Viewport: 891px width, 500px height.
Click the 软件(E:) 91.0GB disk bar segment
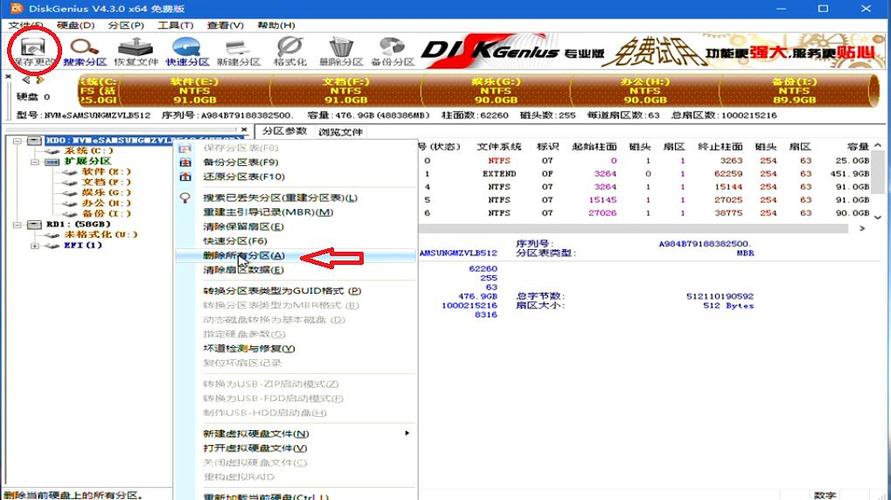coord(195,91)
